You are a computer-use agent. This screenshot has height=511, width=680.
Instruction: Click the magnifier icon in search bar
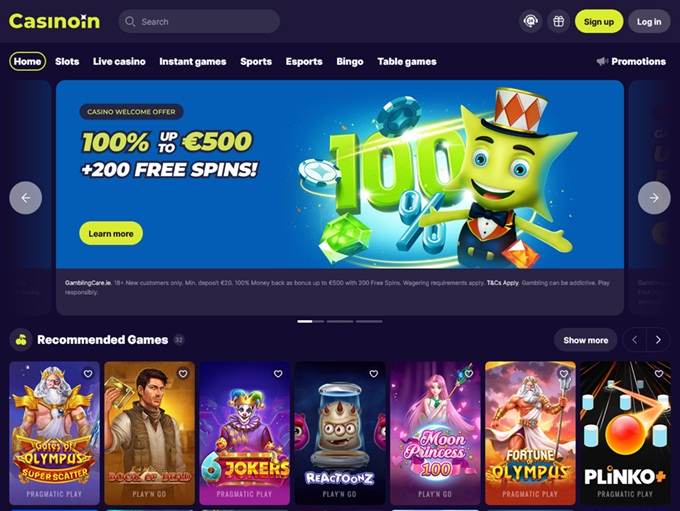point(130,21)
